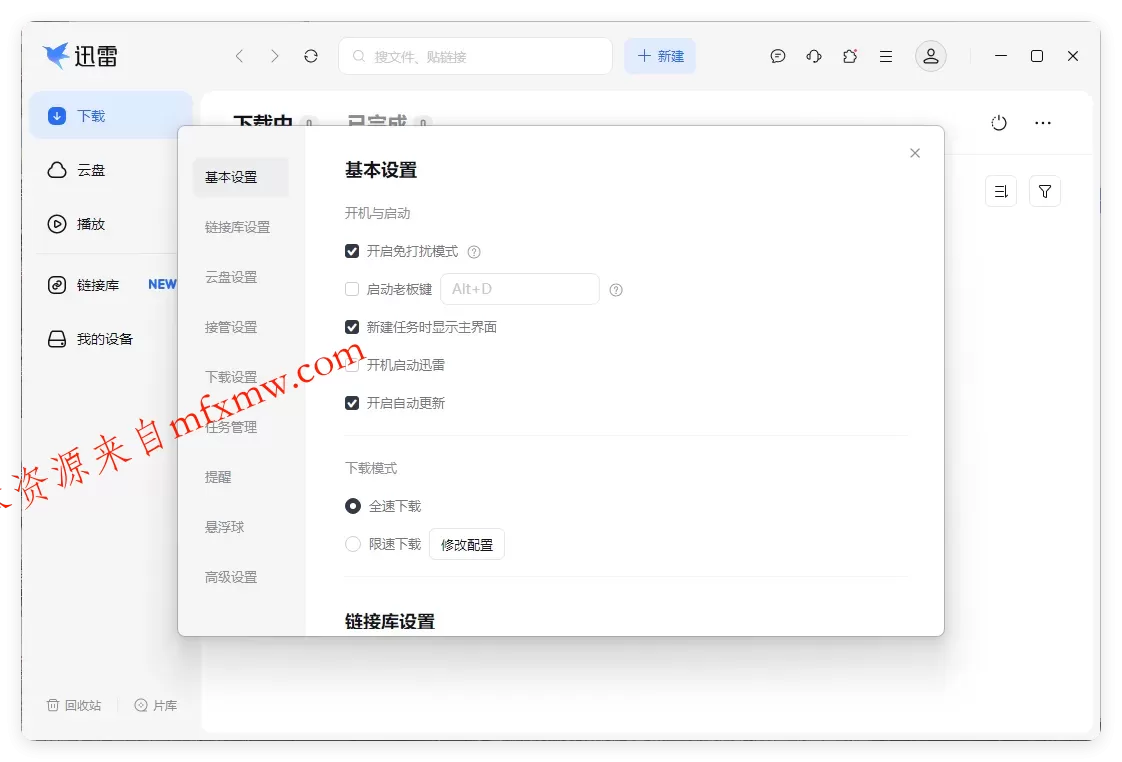Screen dimensions: 1122x762
Task: Uncheck 新建任务时显示主界面 checkbox
Action: 351,327
